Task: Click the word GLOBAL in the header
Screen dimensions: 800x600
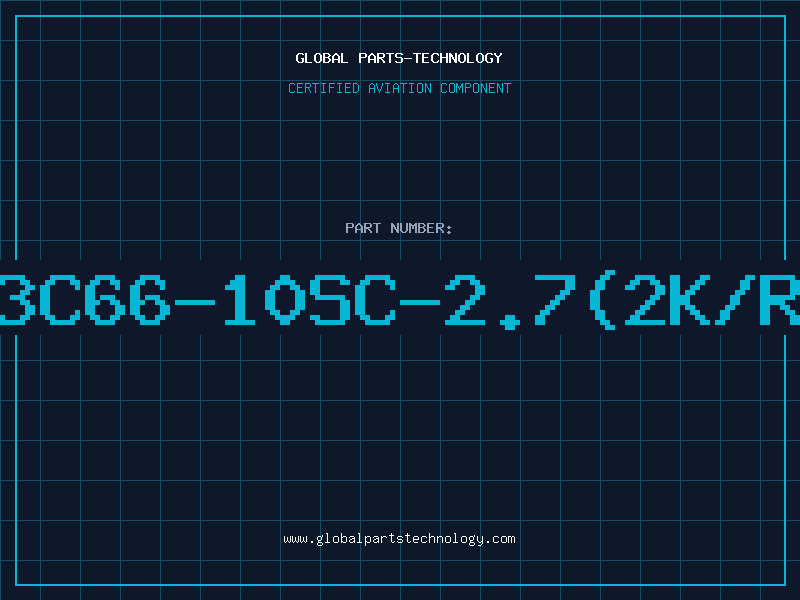Action: [321, 58]
